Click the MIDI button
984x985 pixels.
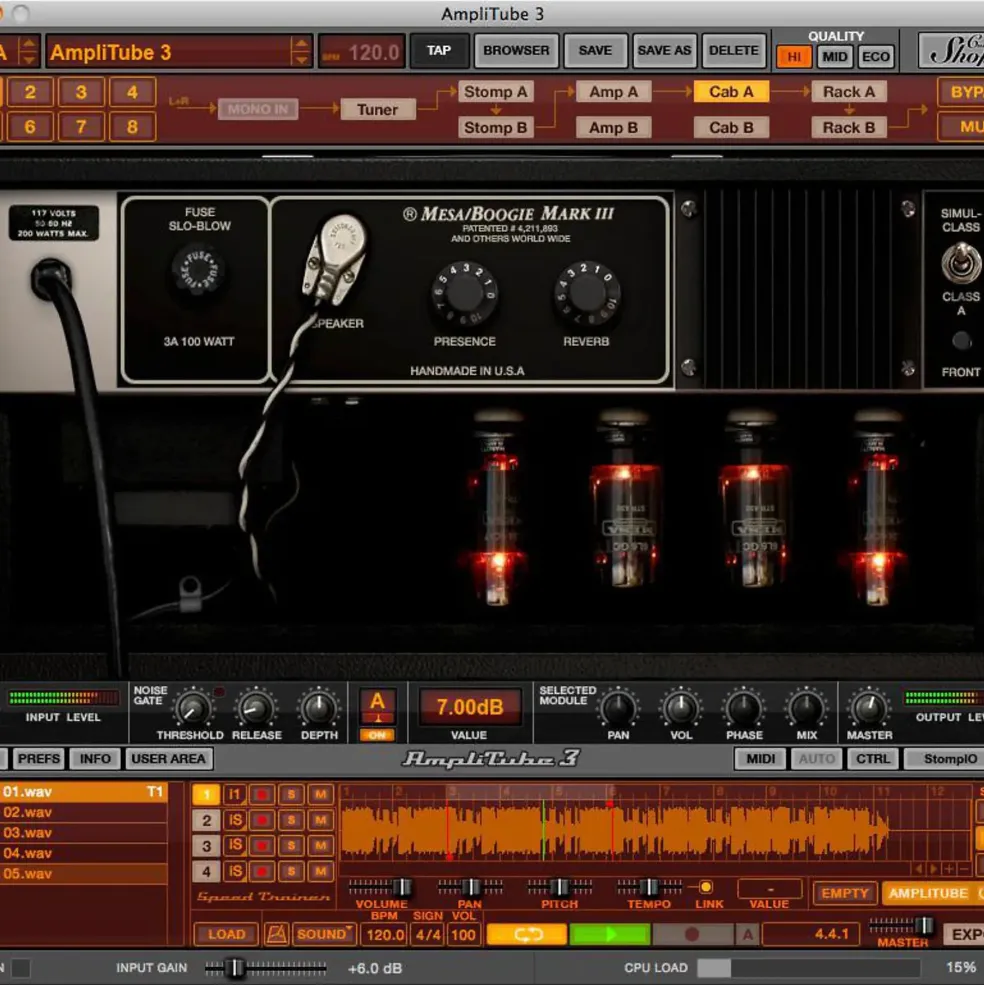(x=760, y=759)
